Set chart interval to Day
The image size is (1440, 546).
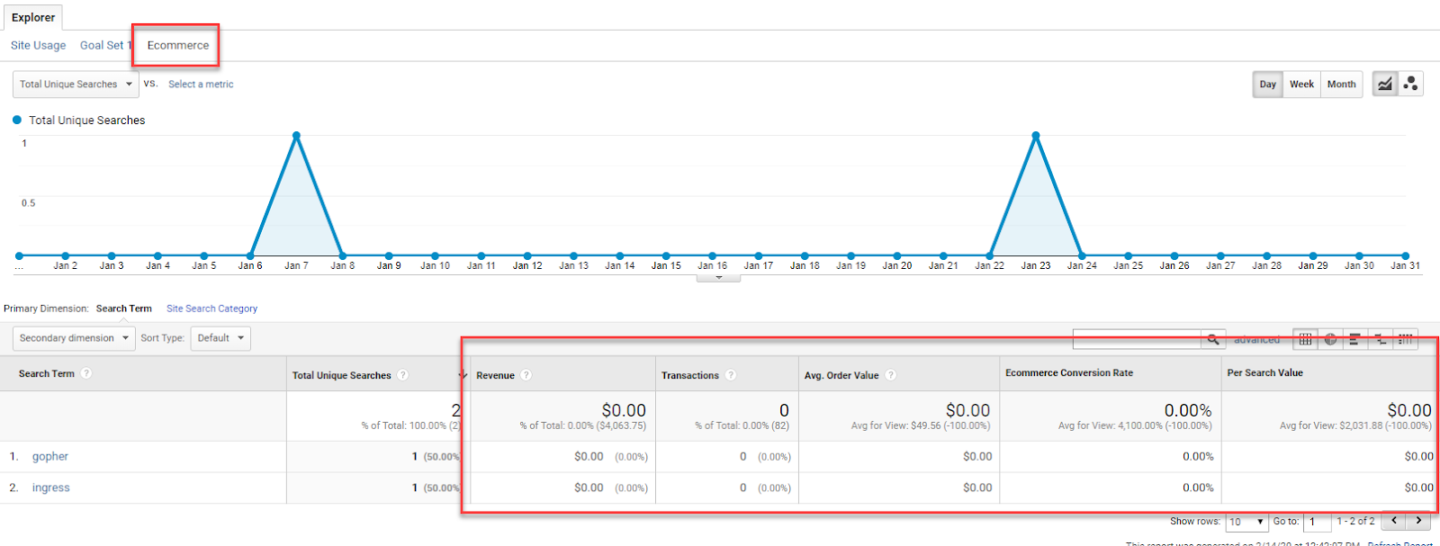(x=1268, y=84)
